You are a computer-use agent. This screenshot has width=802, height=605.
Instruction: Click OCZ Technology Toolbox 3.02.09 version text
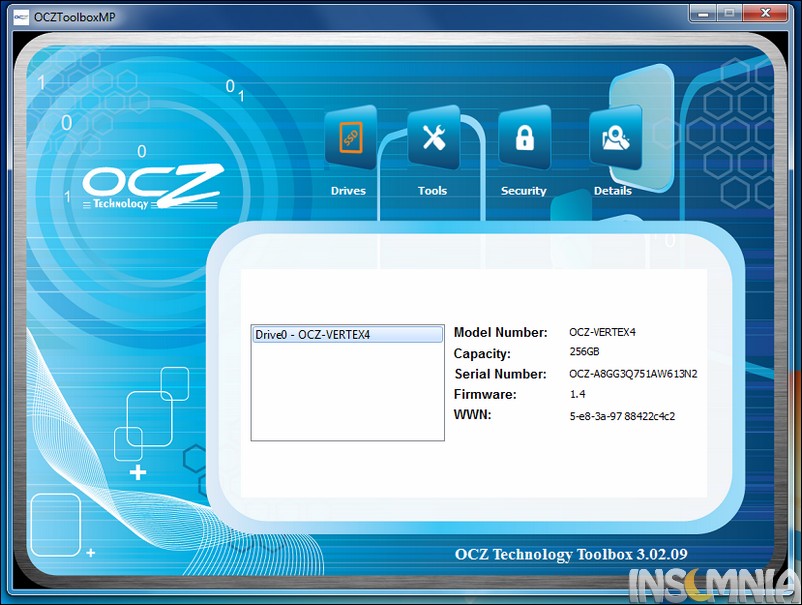(x=571, y=555)
